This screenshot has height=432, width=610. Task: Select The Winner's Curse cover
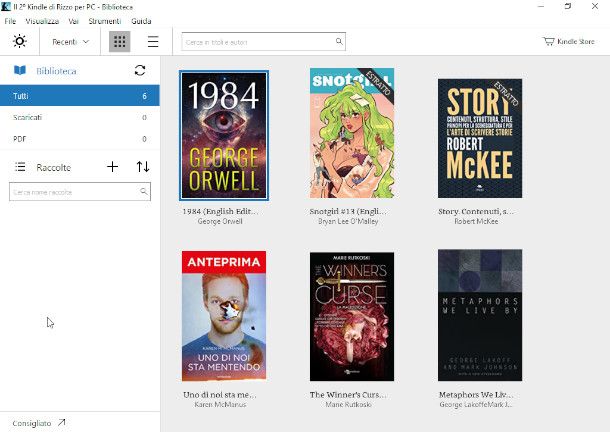(x=352, y=316)
